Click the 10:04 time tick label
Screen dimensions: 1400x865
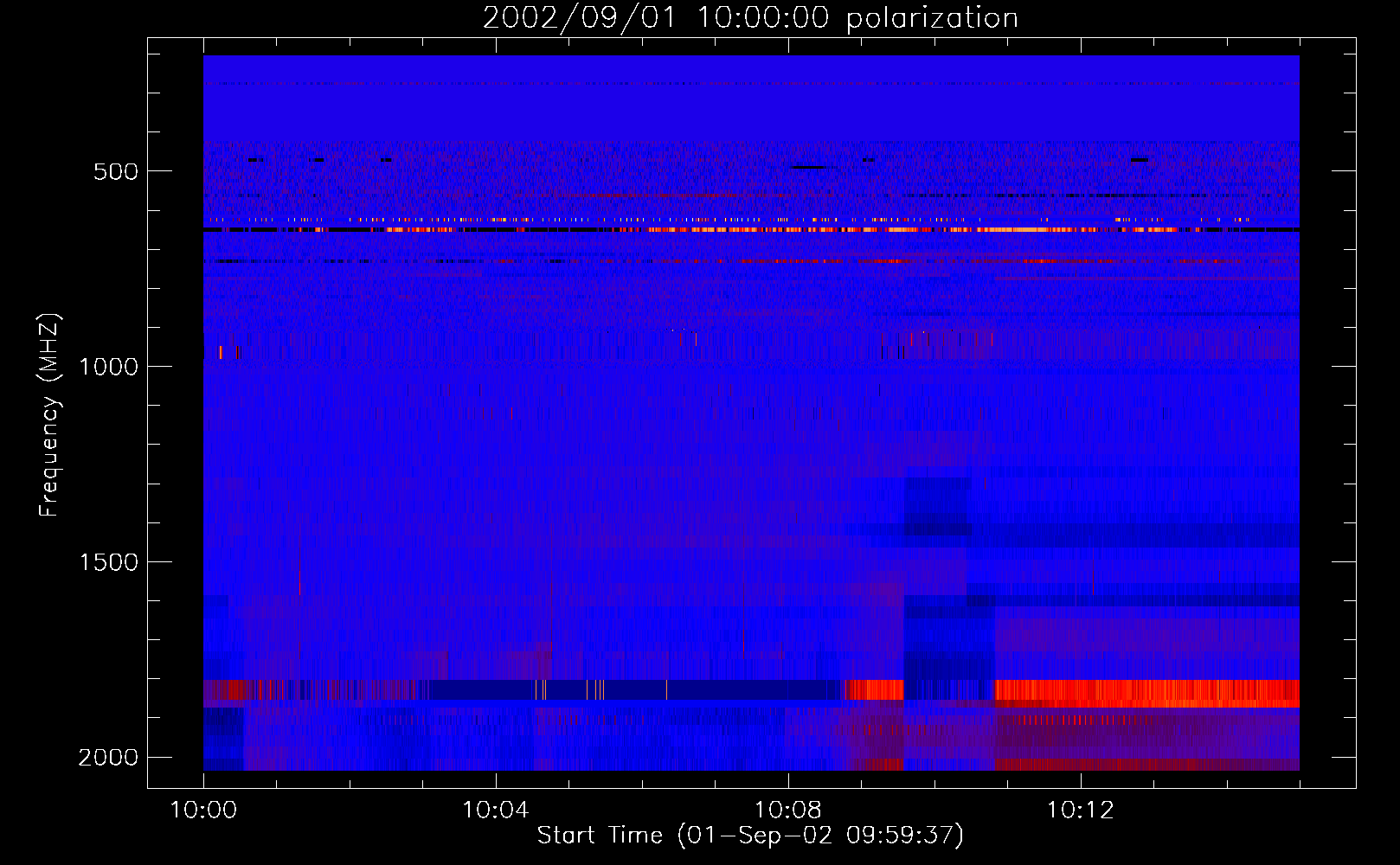tap(496, 811)
